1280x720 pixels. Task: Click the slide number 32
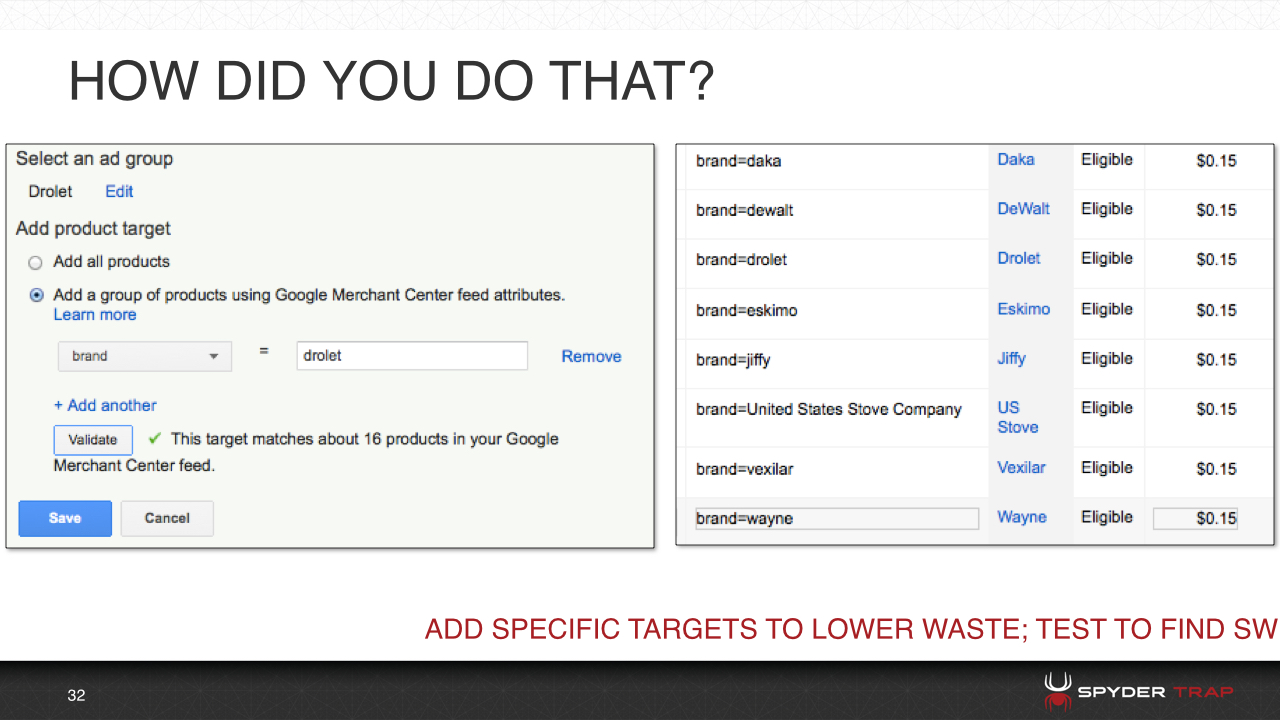click(77, 695)
